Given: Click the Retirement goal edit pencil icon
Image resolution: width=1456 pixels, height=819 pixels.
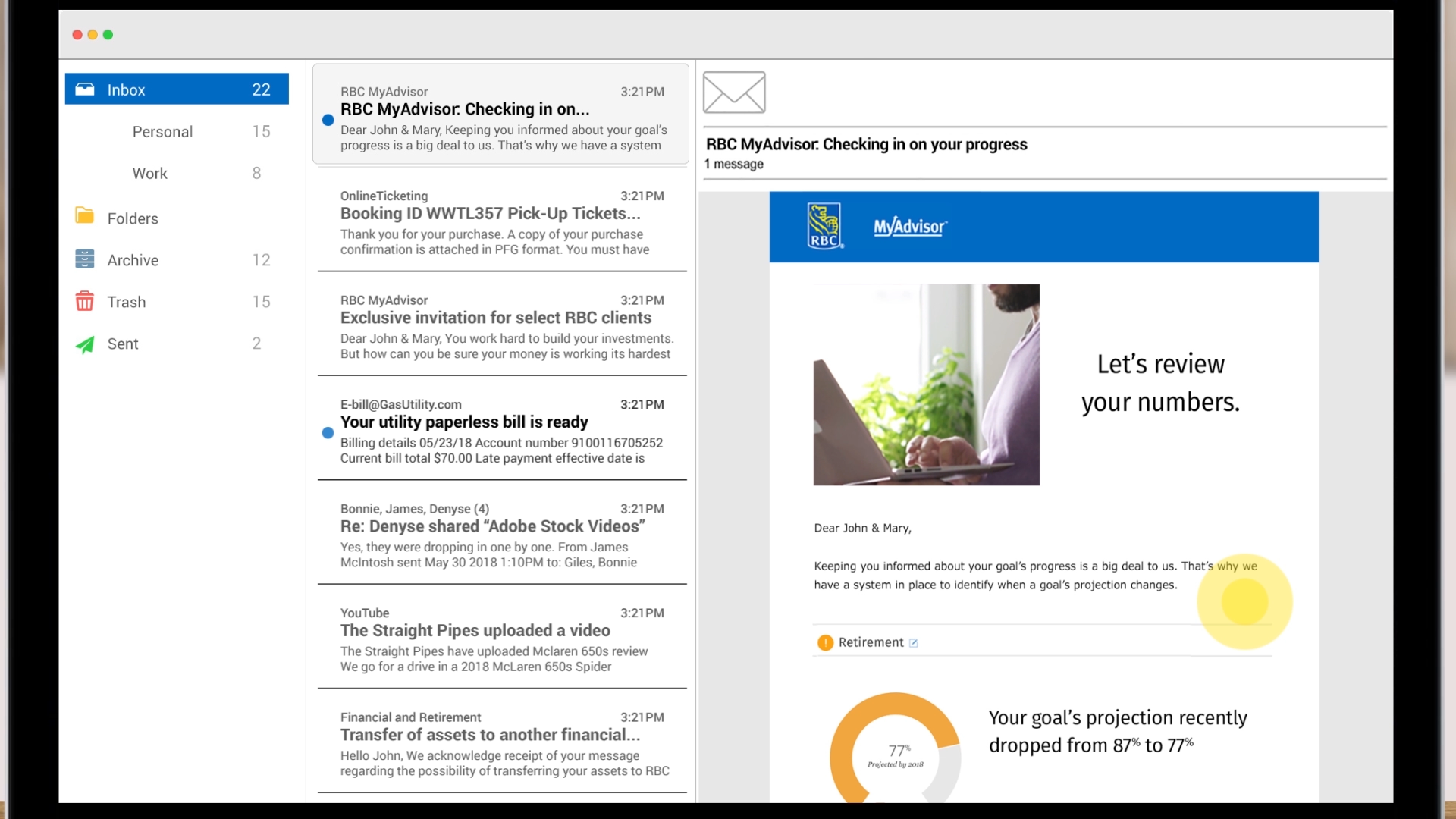Looking at the screenshot, I should tap(914, 642).
